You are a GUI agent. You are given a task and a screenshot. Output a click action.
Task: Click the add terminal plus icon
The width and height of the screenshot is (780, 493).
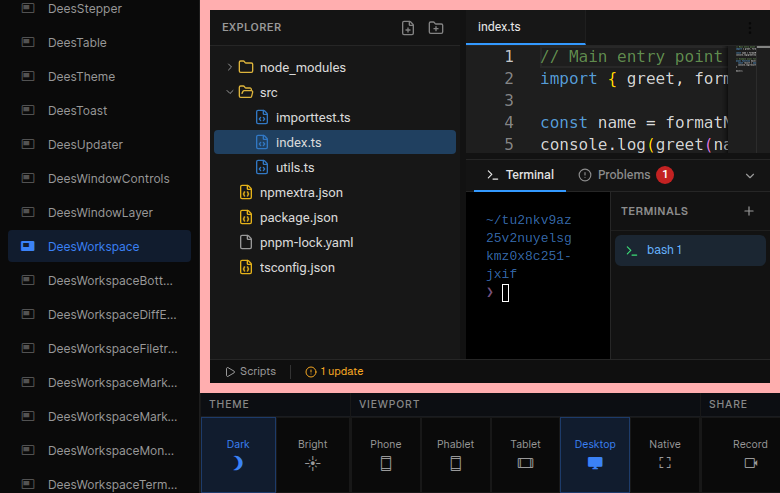[x=749, y=211]
